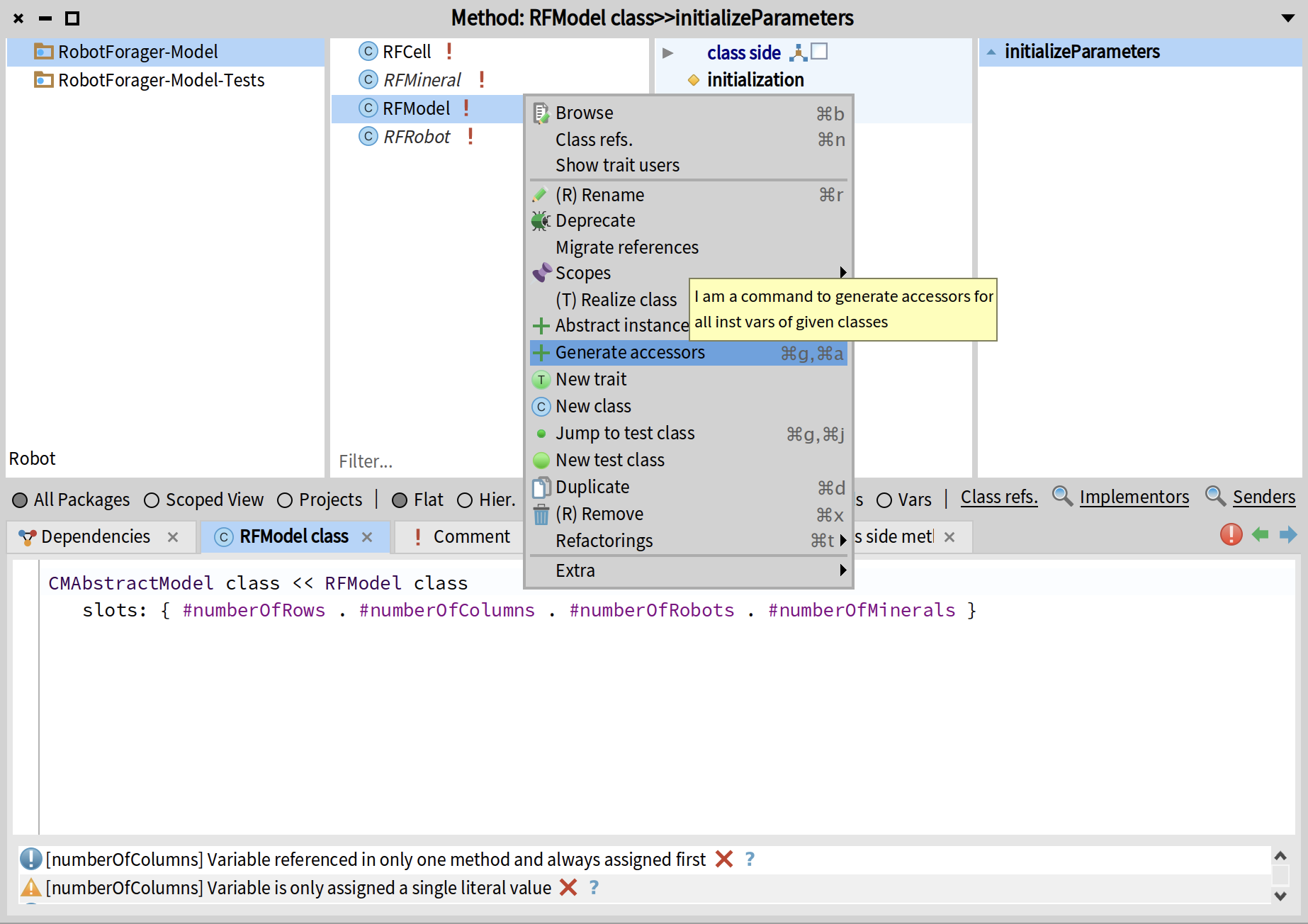Open the window menu dropdown arrow in title bar
This screenshot has width=1308, height=924.
click(x=1287, y=18)
